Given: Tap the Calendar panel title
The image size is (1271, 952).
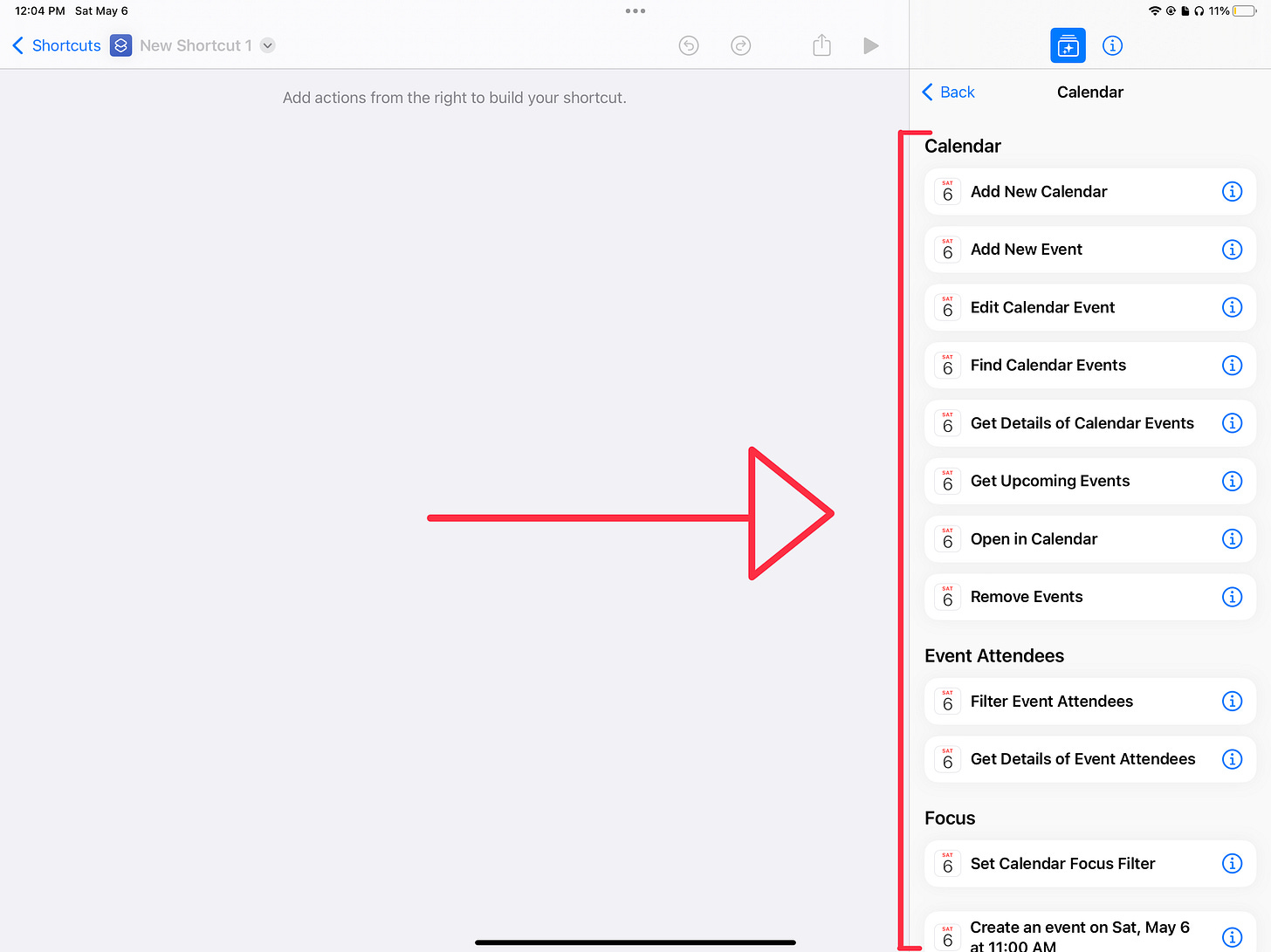Looking at the screenshot, I should (1089, 92).
